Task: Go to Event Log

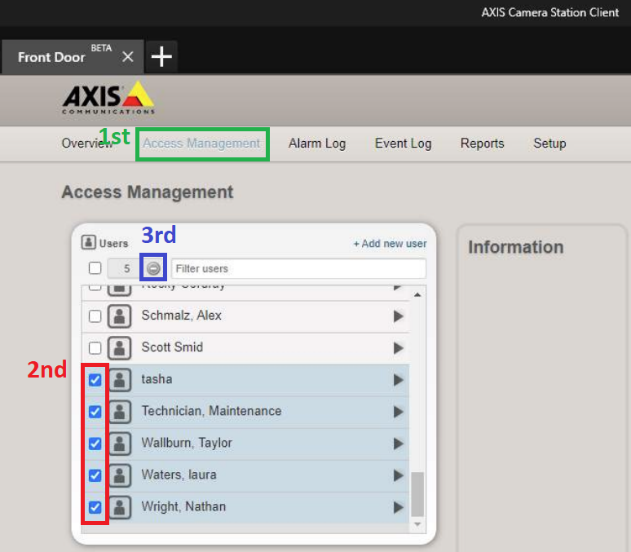Action: pyautogui.click(x=403, y=144)
